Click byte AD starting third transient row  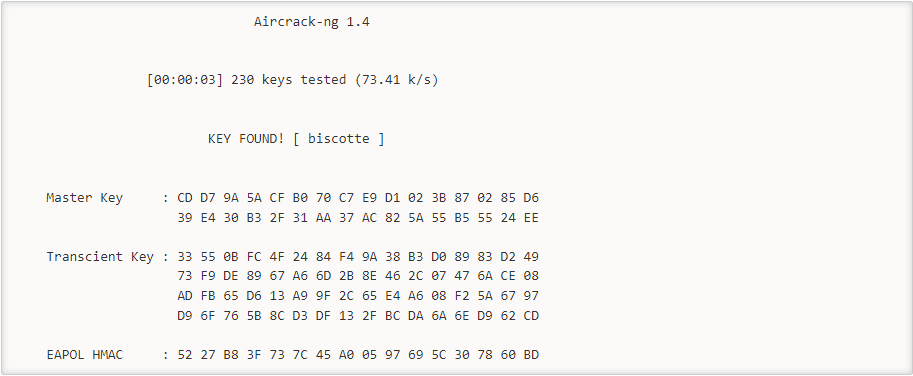click(185, 296)
